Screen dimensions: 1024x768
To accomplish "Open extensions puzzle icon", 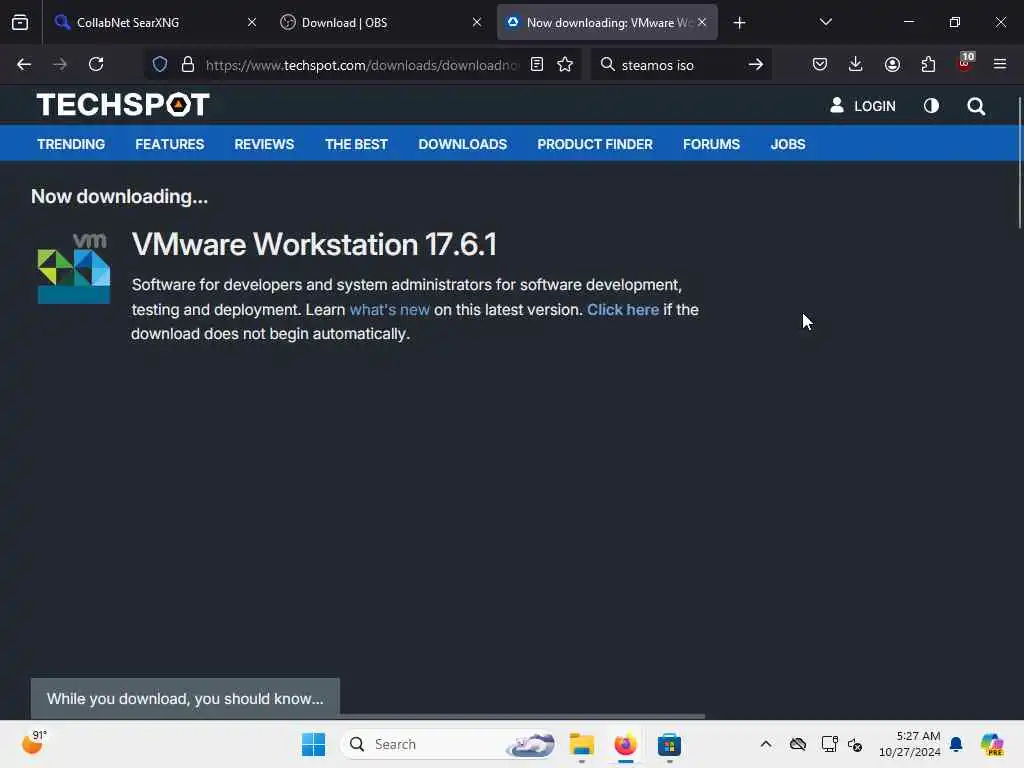I will click(929, 65).
